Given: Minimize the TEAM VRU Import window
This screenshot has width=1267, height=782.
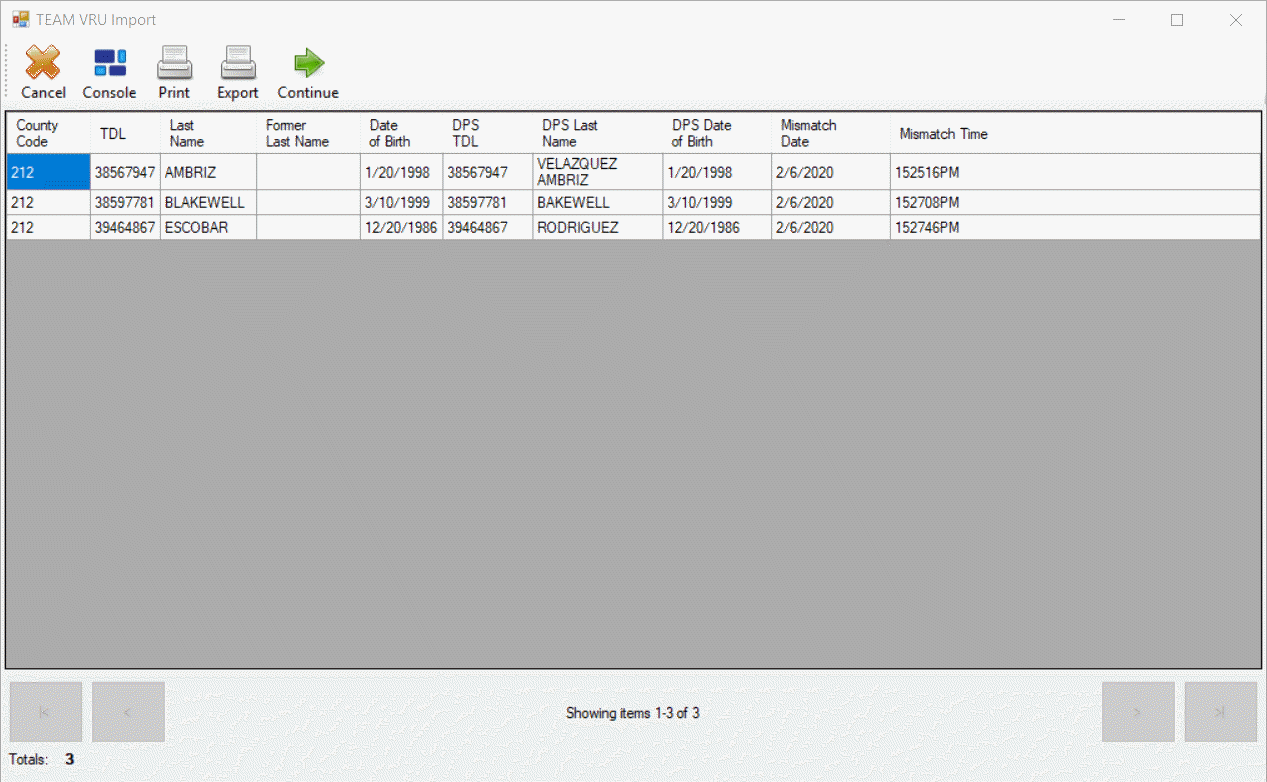Looking at the screenshot, I should [1121, 20].
